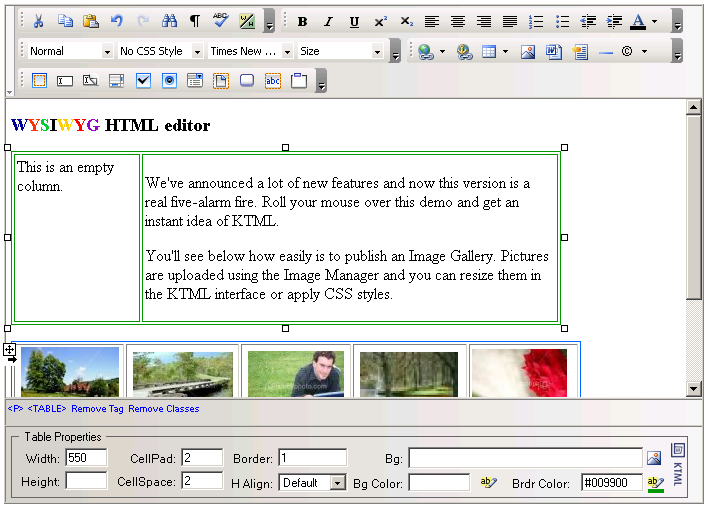The width and height of the screenshot is (708, 508).
Task: Toggle italic formatting
Action: coord(328,22)
